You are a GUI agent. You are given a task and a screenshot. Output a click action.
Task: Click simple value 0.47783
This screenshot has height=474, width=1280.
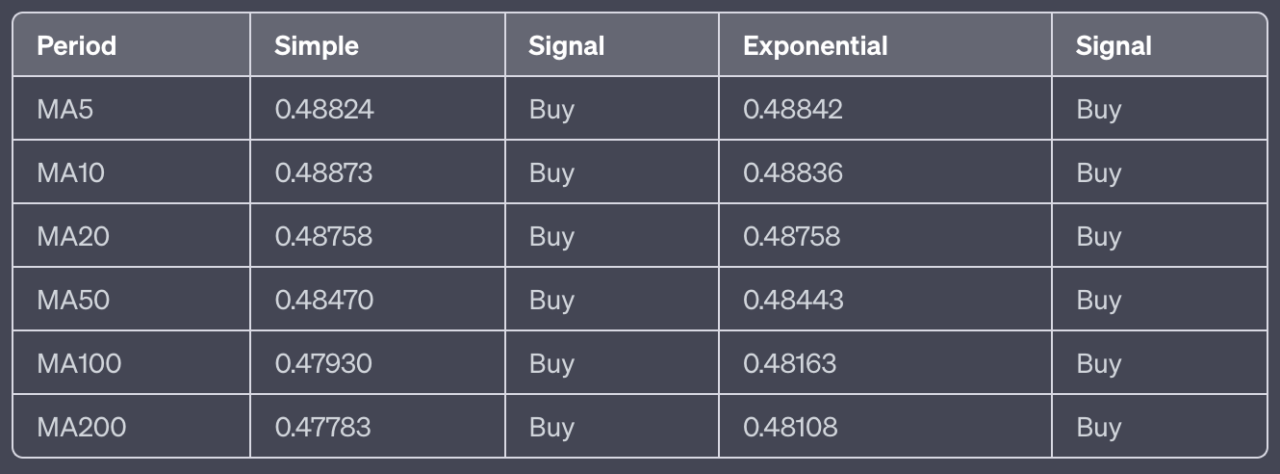tap(322, 427)
